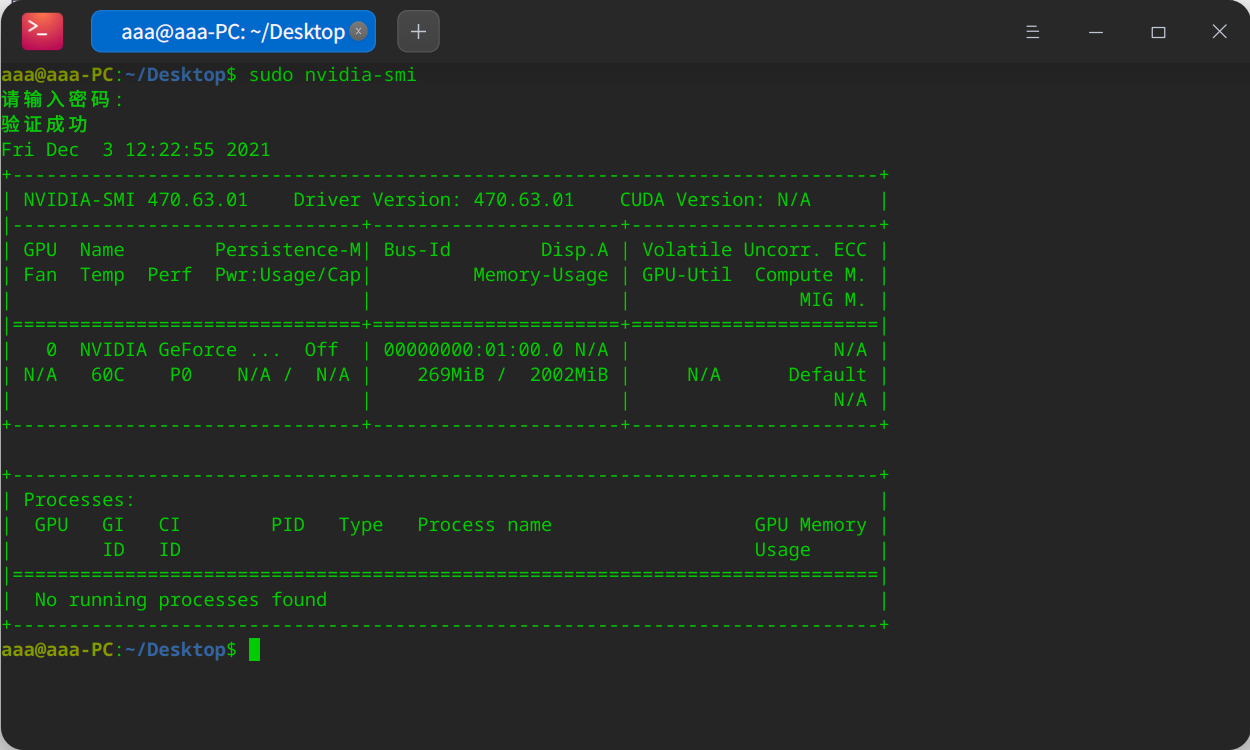Click the bottom 'aaa@aaa-PC:~/Desktop$' prompt

tap(119, 650)
